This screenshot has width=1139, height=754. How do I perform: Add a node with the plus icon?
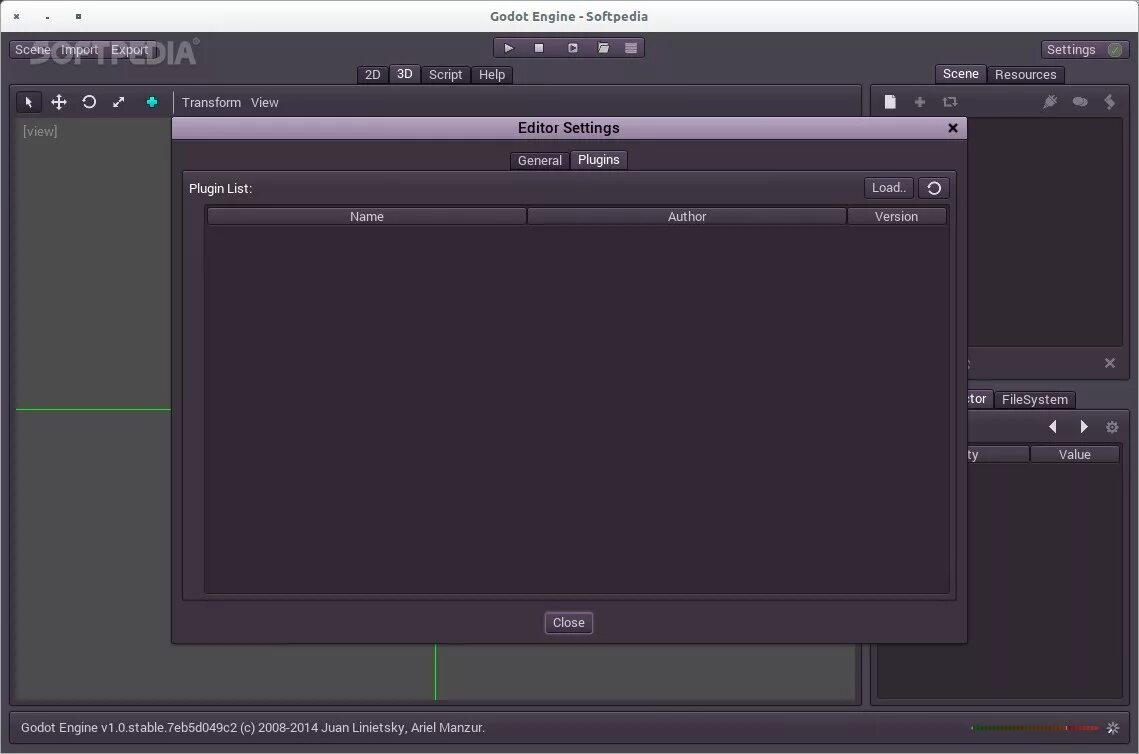[920, 102]
